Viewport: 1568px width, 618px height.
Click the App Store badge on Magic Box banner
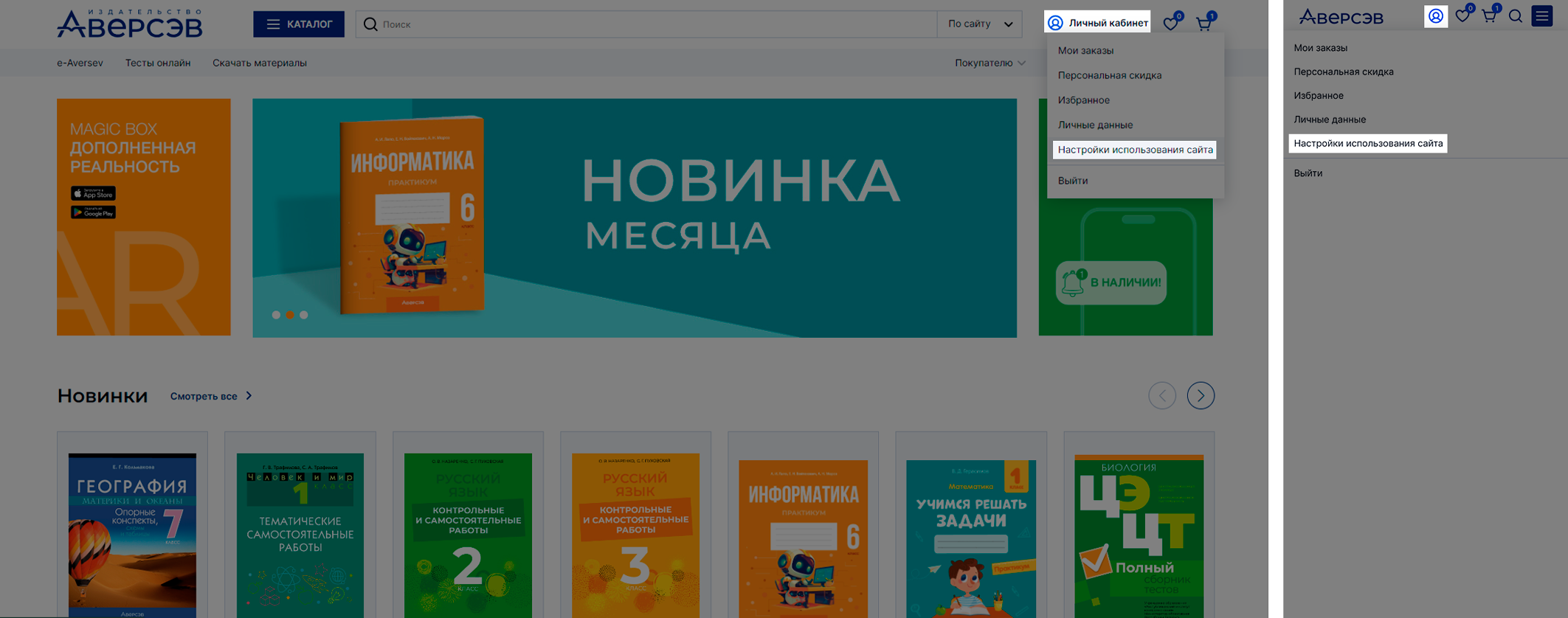93,194
